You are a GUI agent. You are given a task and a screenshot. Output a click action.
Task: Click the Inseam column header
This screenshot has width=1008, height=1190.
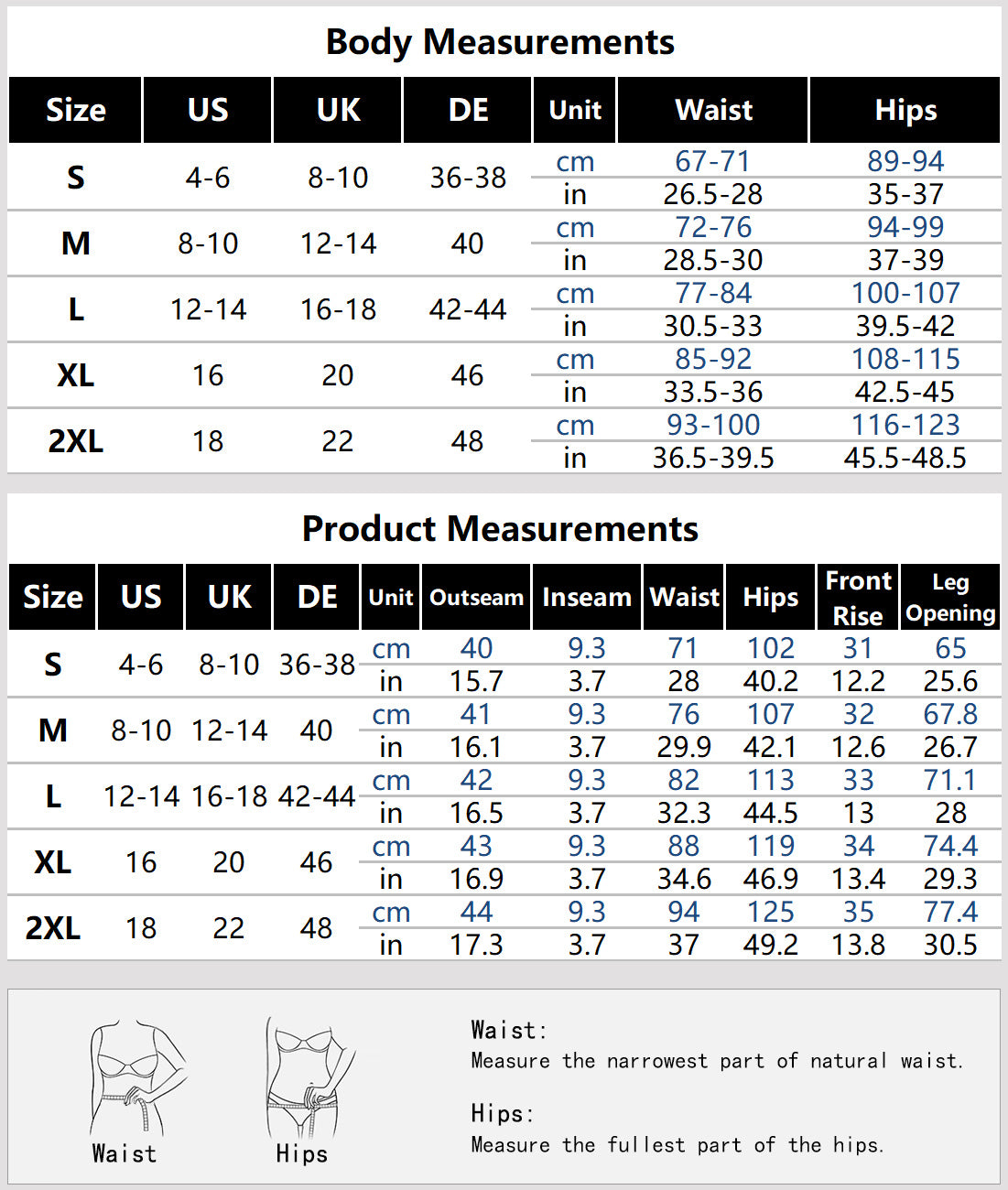[587, 598]
